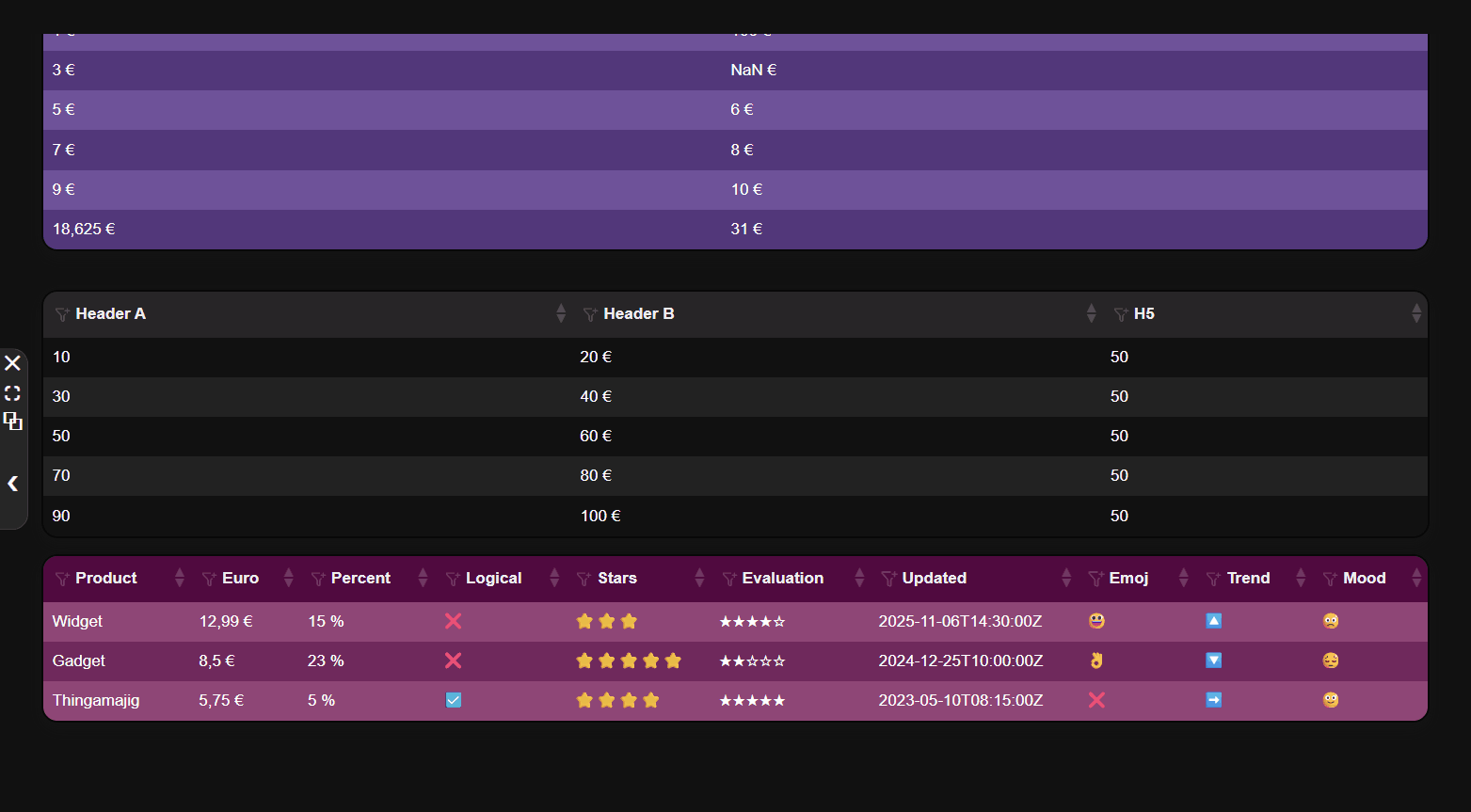This screenshot has height=812, width=1471.
Task: Filter the Product column
Action: (62, 579)
